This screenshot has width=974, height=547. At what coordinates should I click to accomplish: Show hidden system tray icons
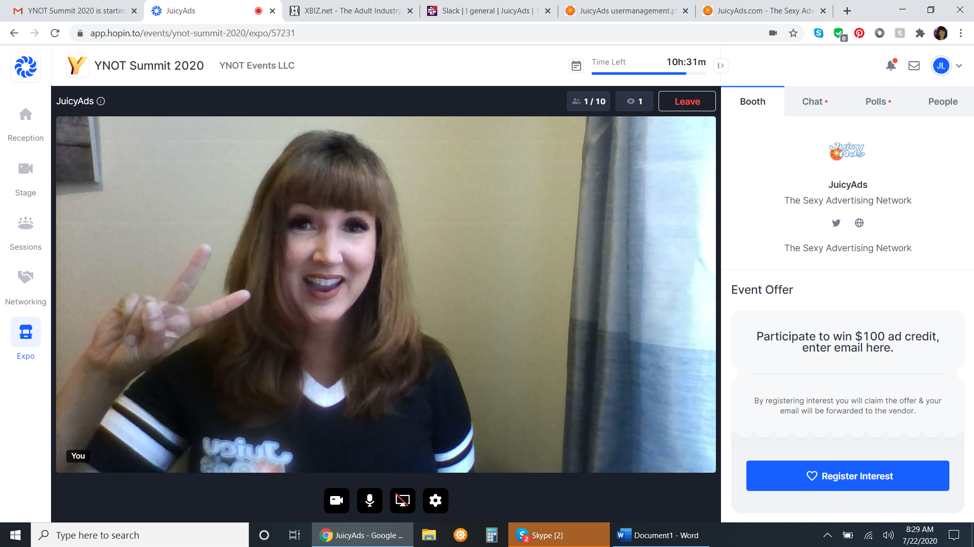(827, 535)
